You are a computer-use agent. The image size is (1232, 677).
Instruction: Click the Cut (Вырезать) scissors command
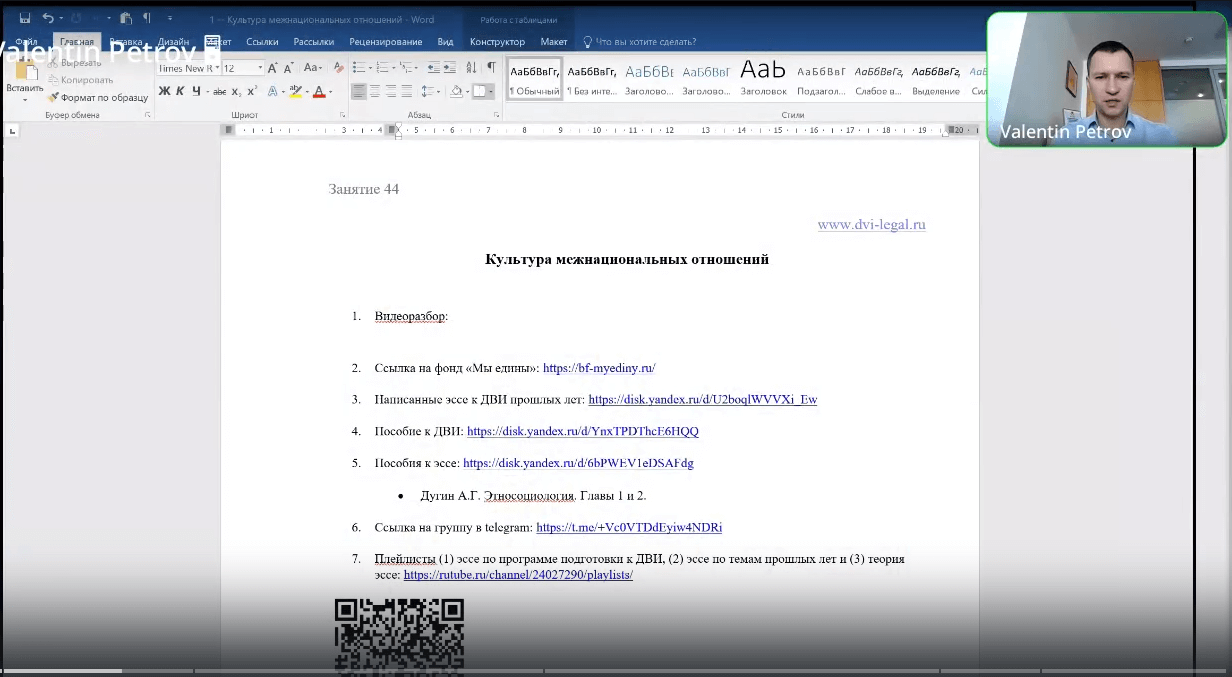74,63
